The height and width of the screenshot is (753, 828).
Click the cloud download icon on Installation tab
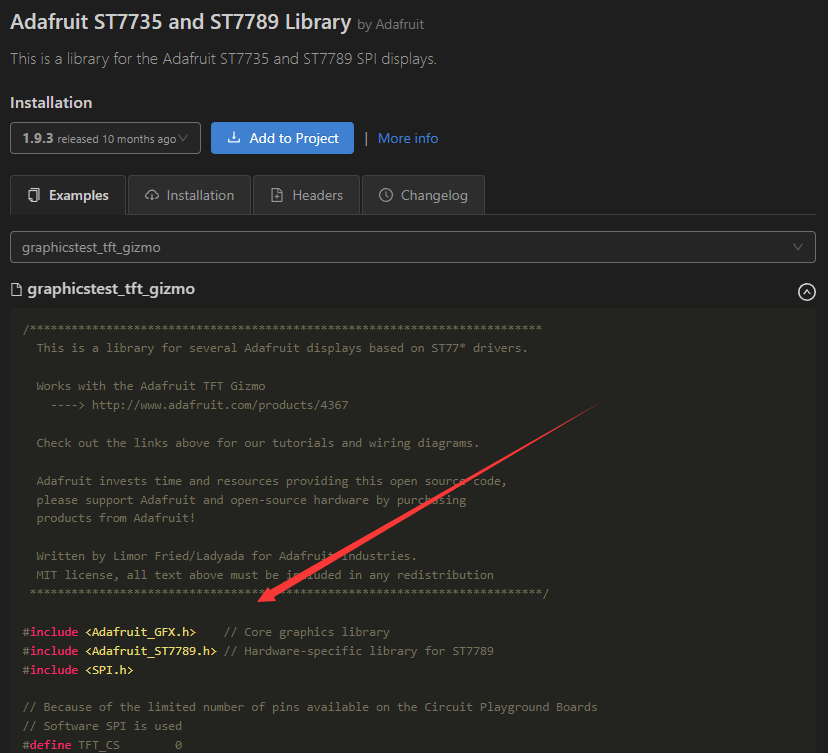(x=152, y=195)
